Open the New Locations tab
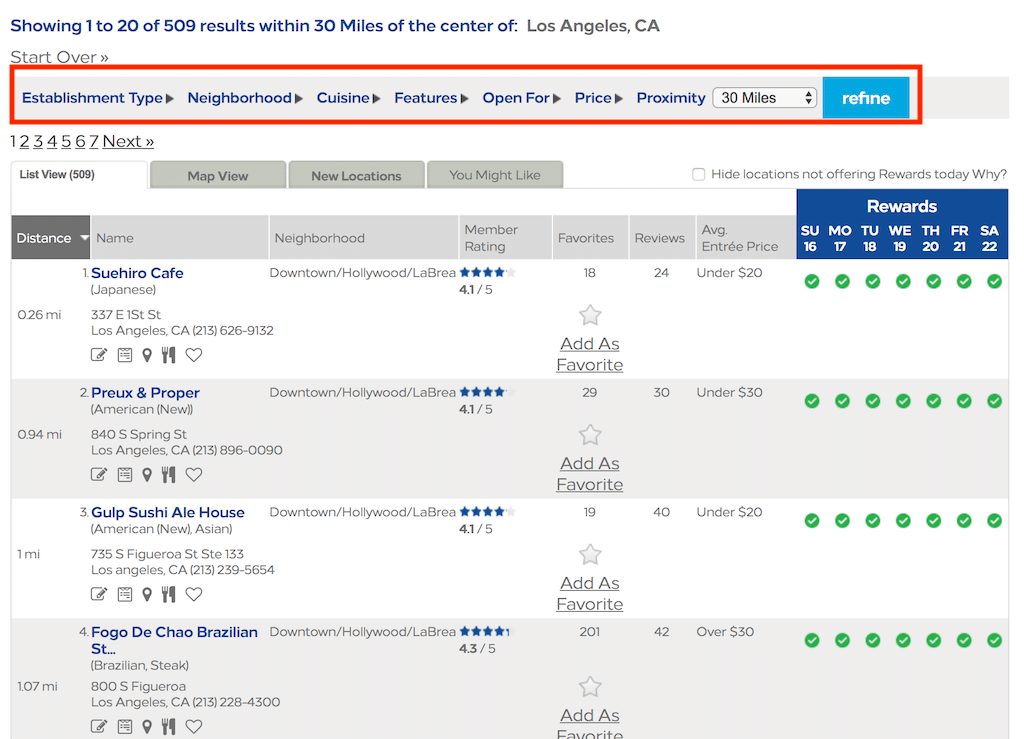 pos(357,175)
